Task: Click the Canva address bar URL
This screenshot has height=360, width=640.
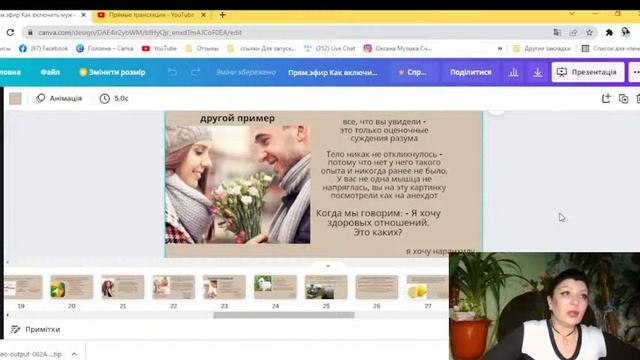Action: point(140,32)
